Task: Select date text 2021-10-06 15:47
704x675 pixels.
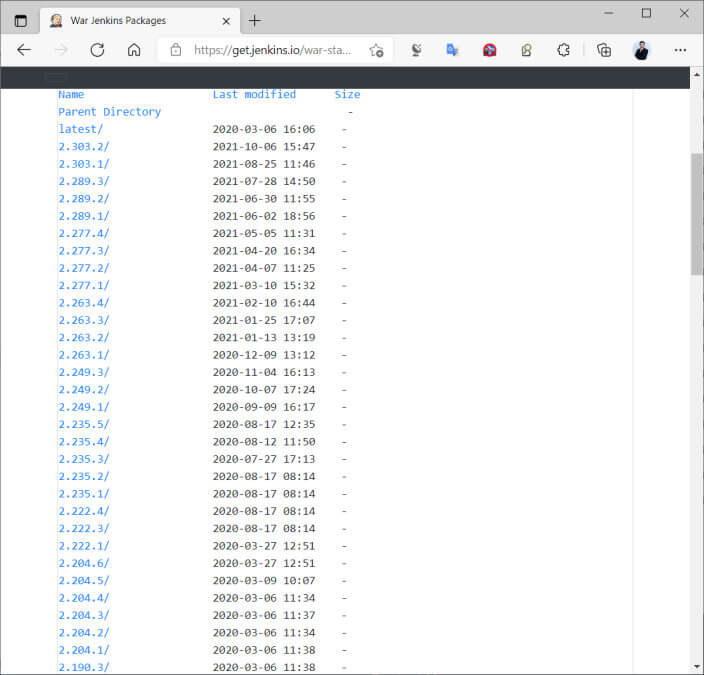Action: 264,147
